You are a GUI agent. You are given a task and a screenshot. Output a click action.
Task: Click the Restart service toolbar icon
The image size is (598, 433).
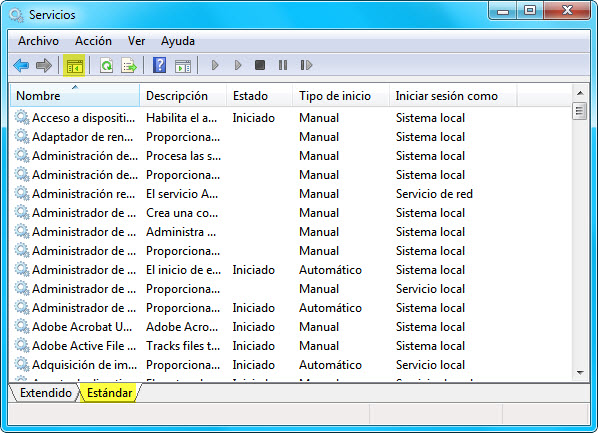click(x=306, y=65)
